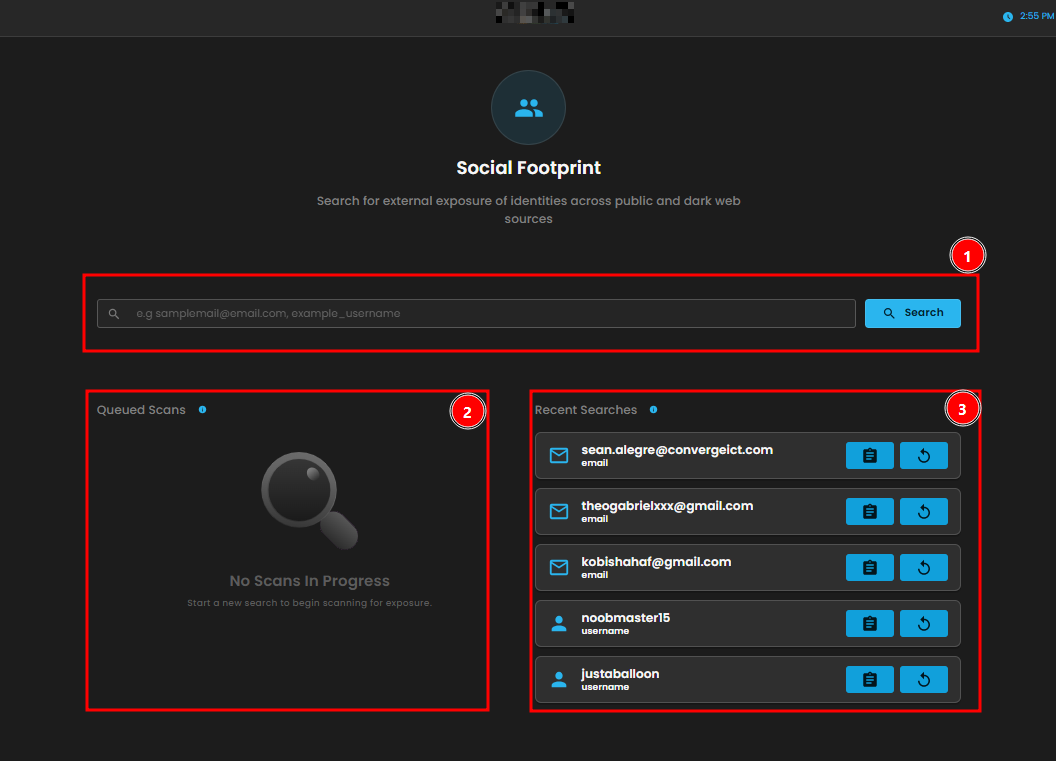Open clipboard report for theogabrielxxx@gmail.com
Viewport: 1056px width, 761px height.
pos(869,512)
